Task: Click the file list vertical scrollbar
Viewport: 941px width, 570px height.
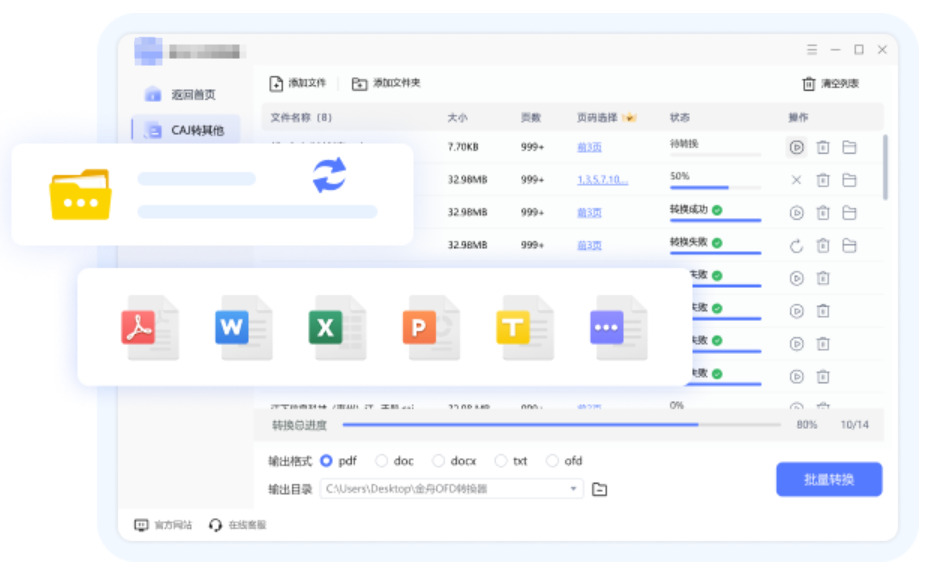Action: point(885,167)
